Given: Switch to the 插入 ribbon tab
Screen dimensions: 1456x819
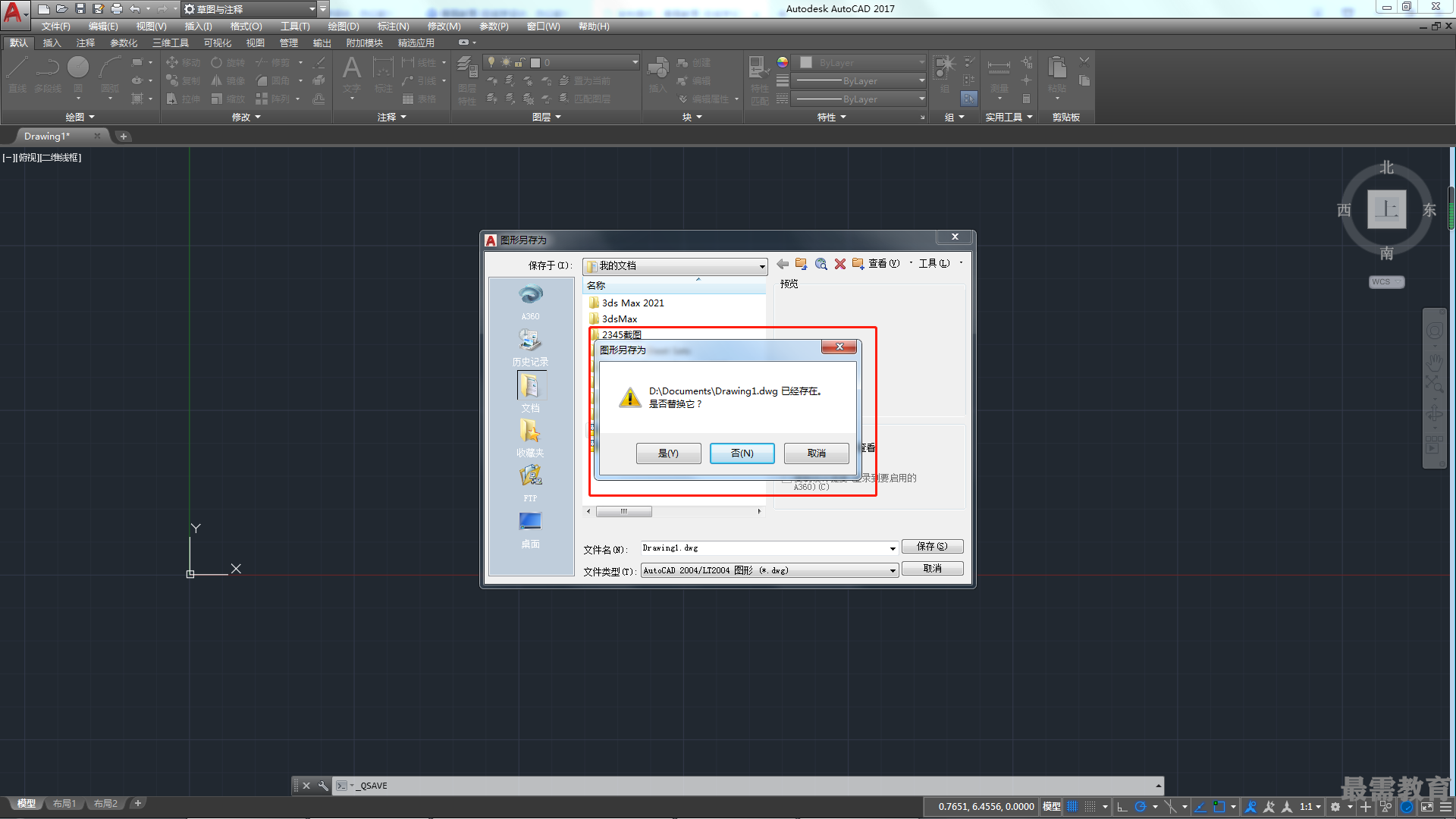Looking at the screenshot, I should click(52, 43).
